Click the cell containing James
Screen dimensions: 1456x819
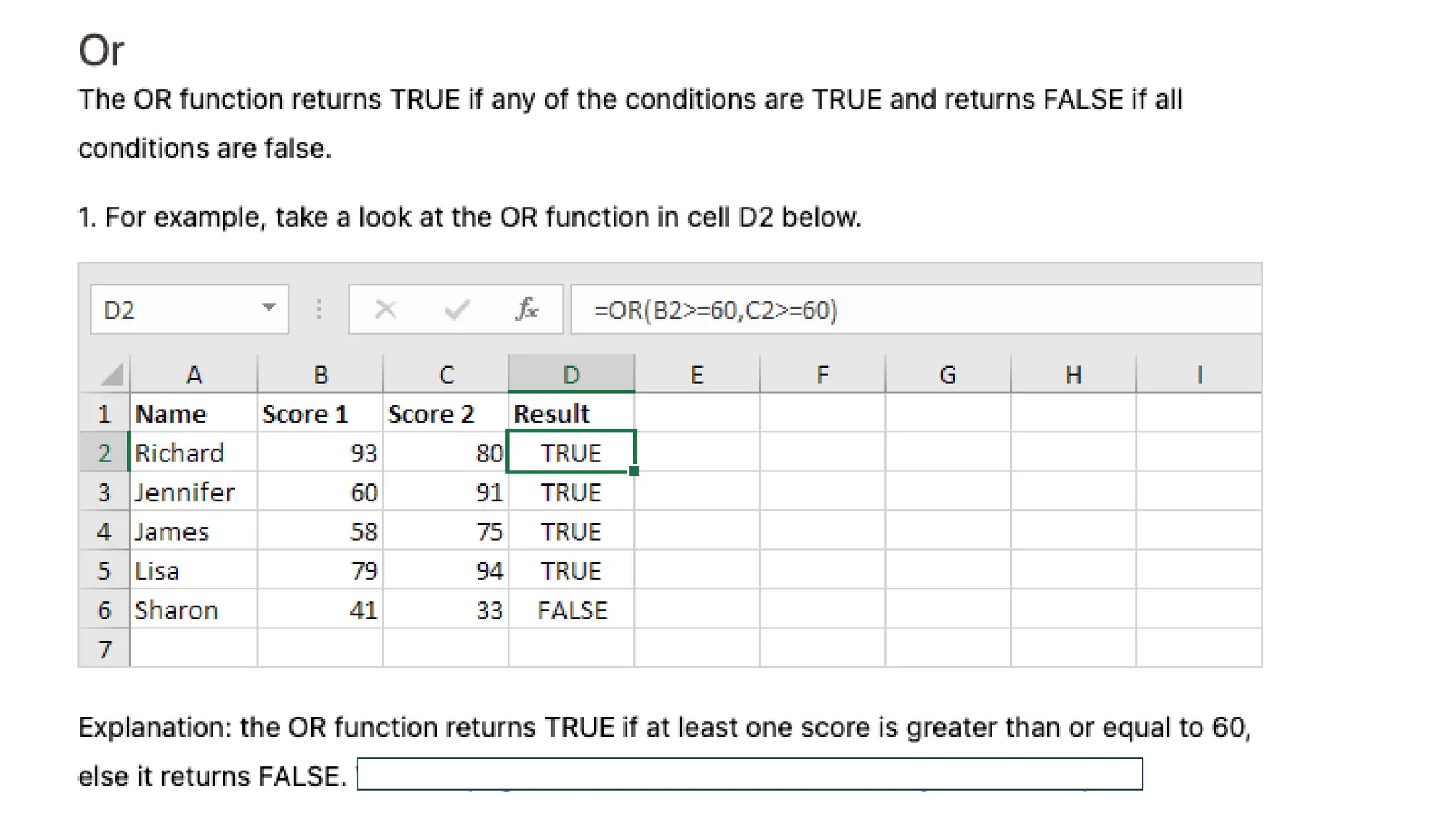click(x=193, y=531)
